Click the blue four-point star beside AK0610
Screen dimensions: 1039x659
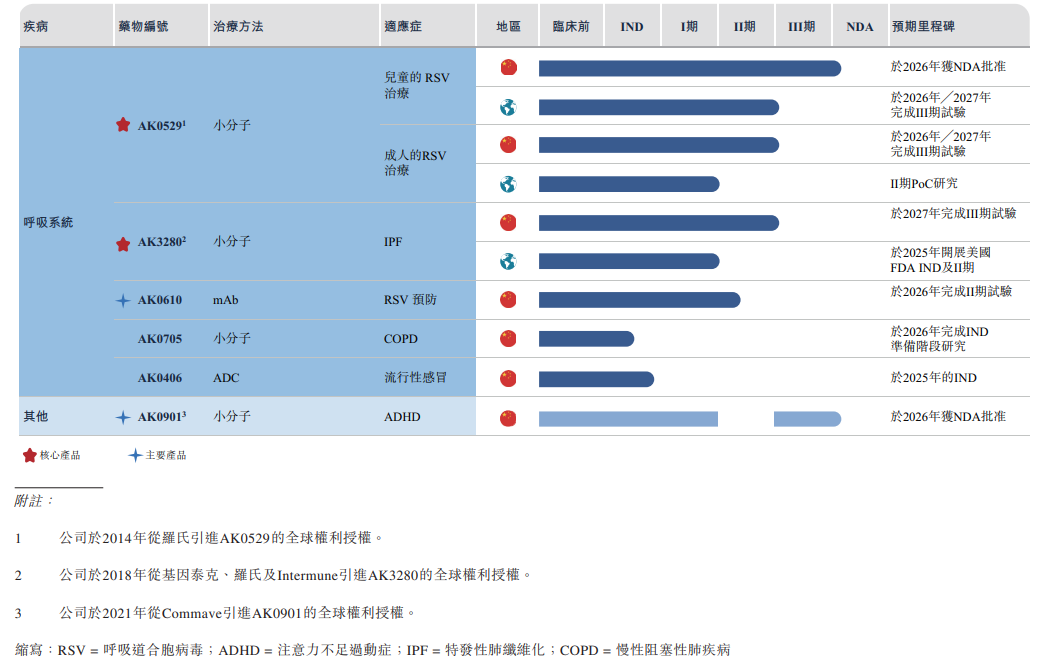123,301
